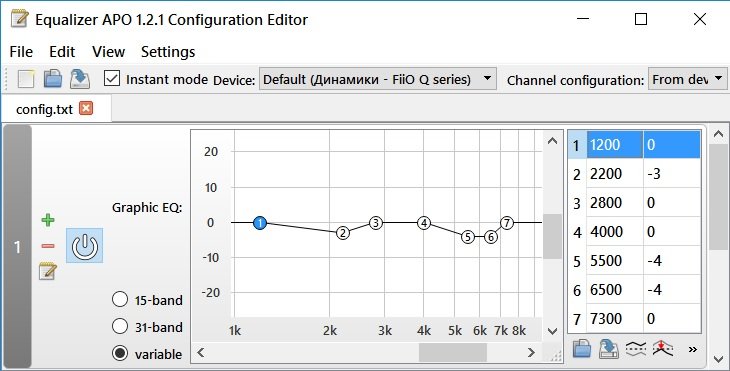
Task: Open the Settings menu
Action: (x=168, y=52)
